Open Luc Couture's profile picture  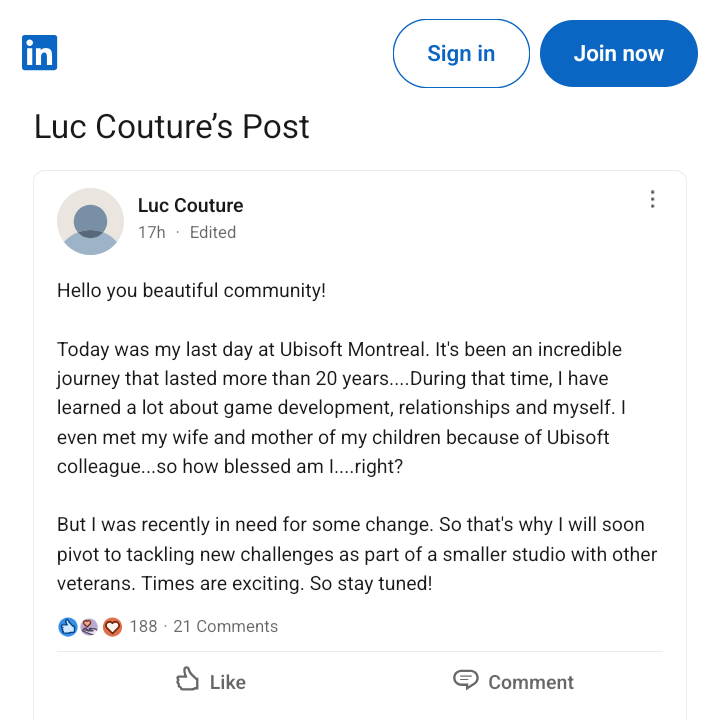pyautogui.click(x=90, y=222)
